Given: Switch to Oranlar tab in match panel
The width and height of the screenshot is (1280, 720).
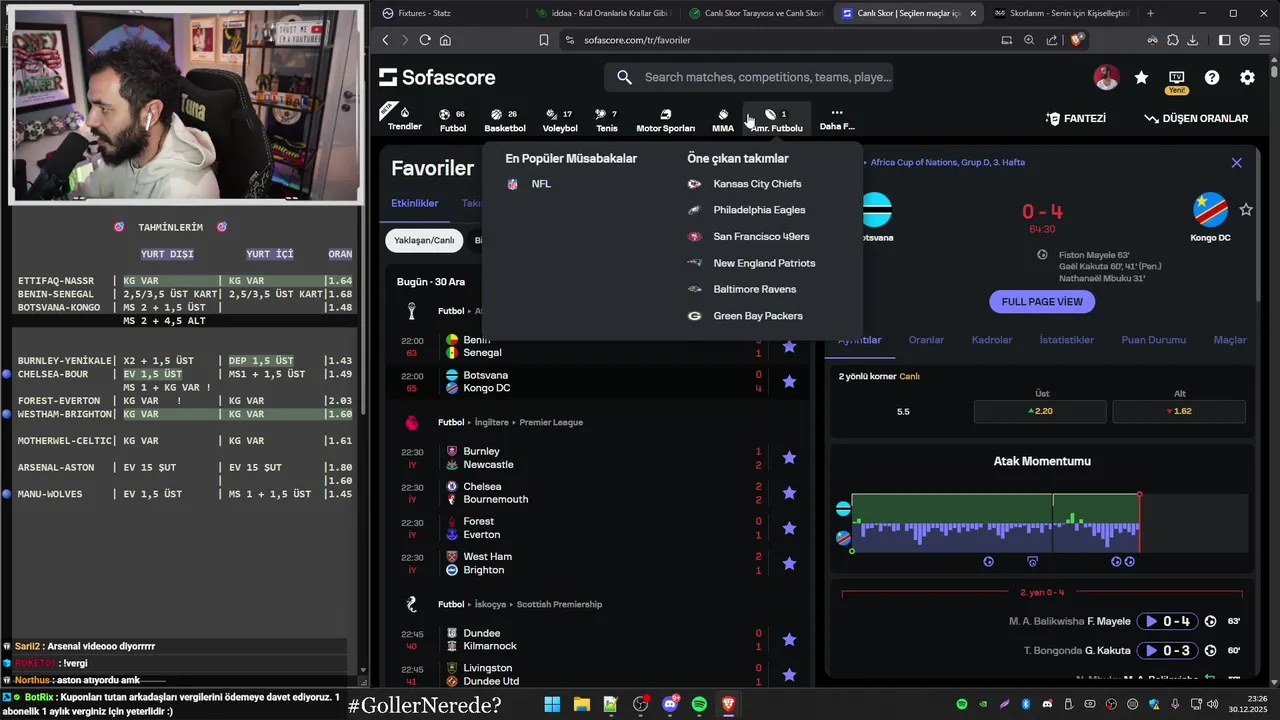Looking at the screenshot, I should coord(926,340).
